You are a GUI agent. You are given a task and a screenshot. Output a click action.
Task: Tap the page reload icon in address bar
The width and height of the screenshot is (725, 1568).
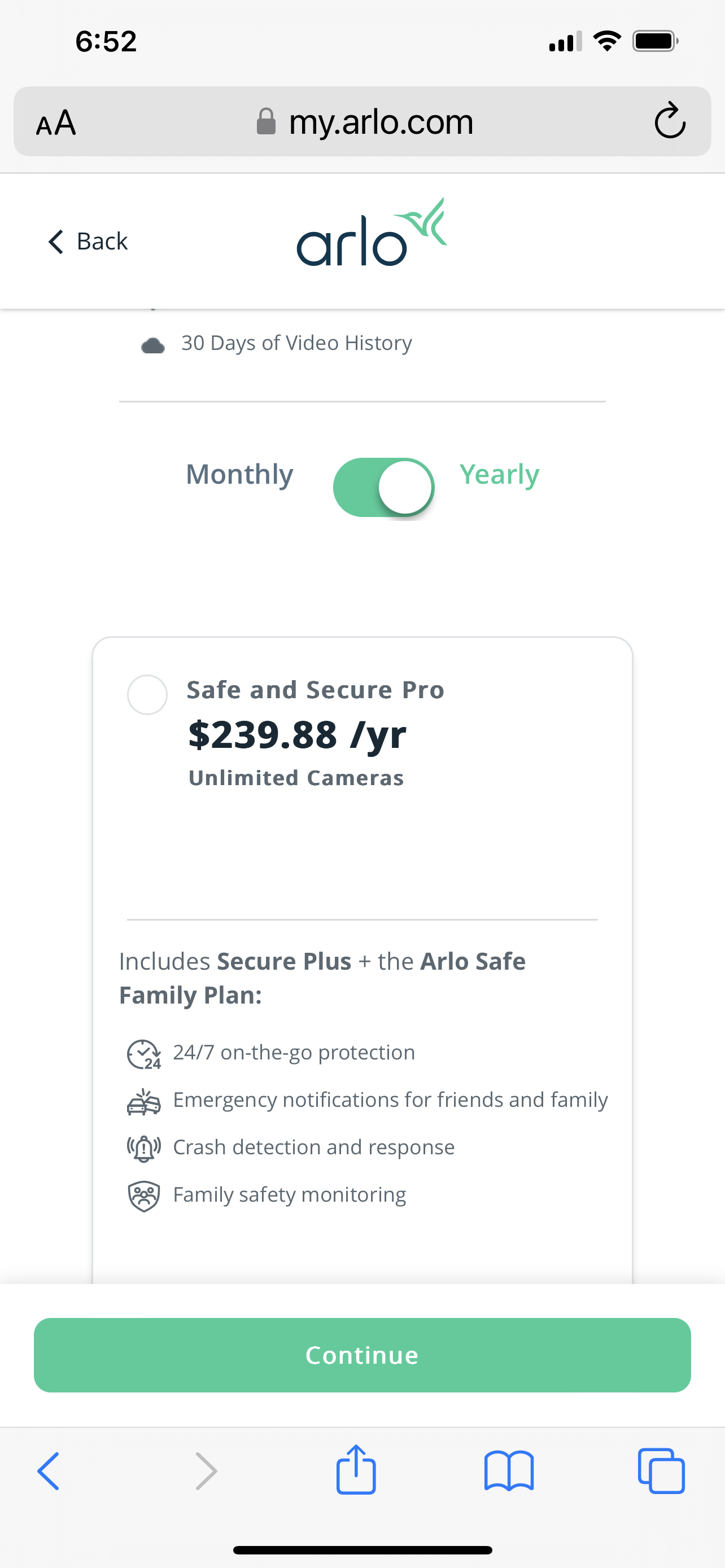[670, 121]
